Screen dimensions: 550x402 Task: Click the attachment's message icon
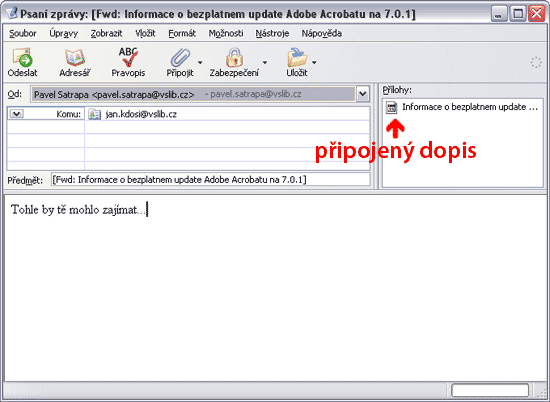click(x=391, y=107)
